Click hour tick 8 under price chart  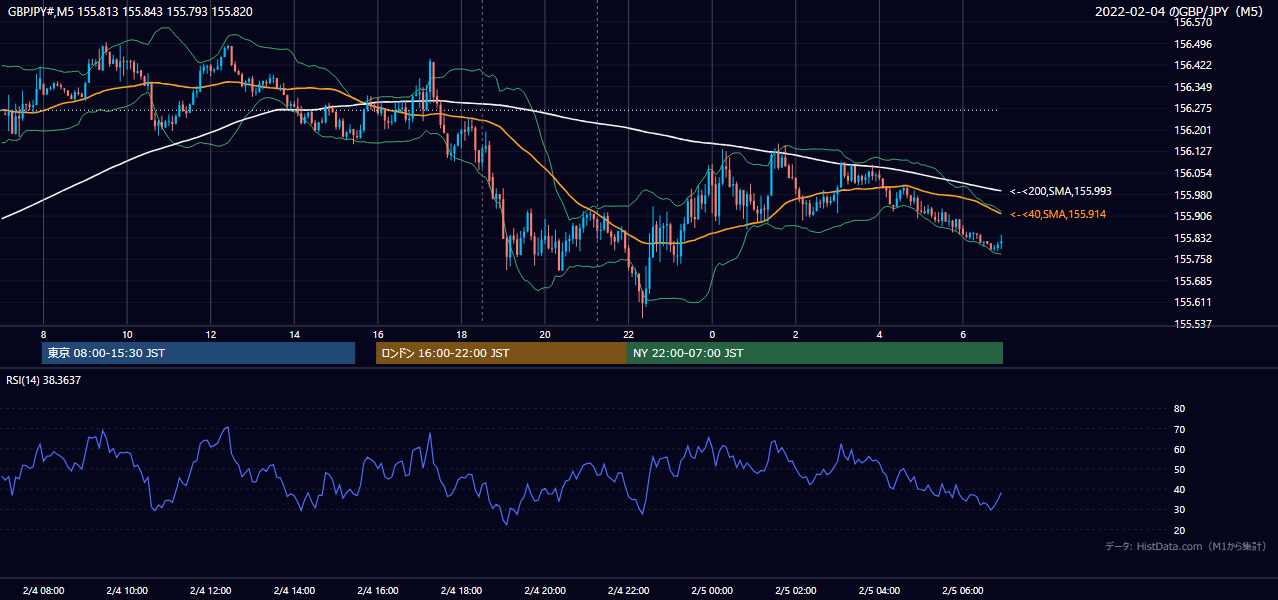tap(43, 334)
